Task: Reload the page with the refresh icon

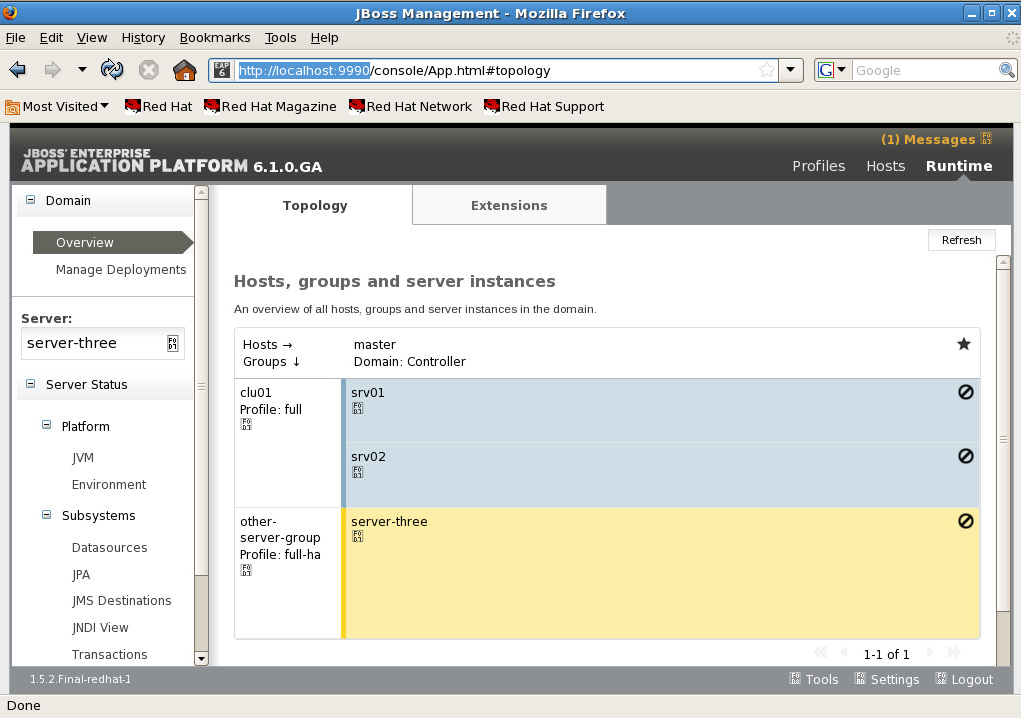Action: click(112, 70)
